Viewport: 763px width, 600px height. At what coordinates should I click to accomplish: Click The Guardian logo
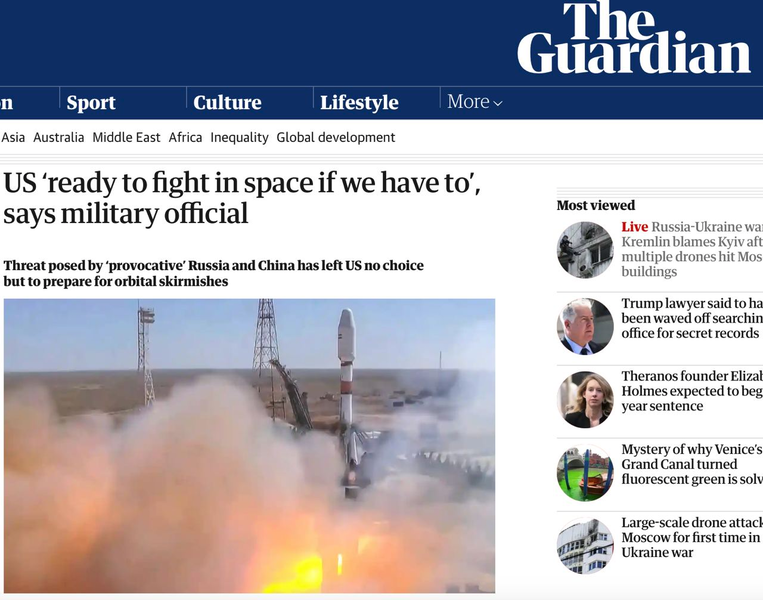(x=634, y=38)
